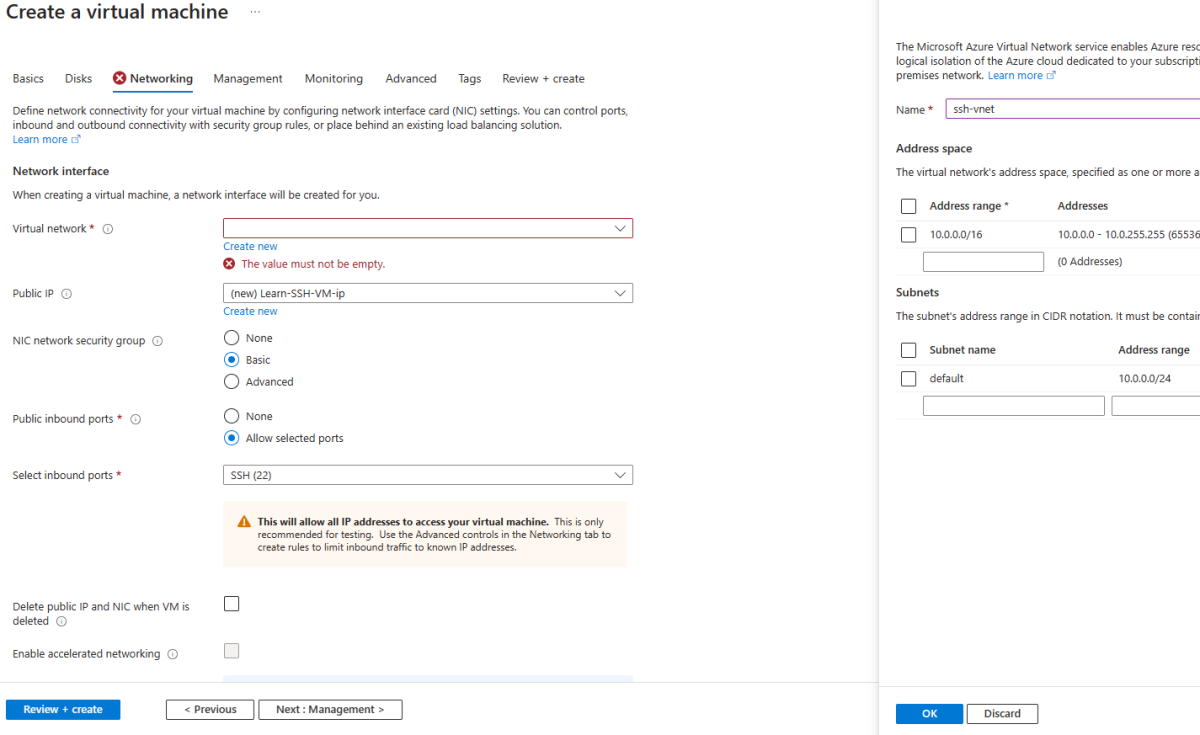The width and height of the screenshot is (1200, 735).
Task: Click Create new under Public IP
Action: 250,311
